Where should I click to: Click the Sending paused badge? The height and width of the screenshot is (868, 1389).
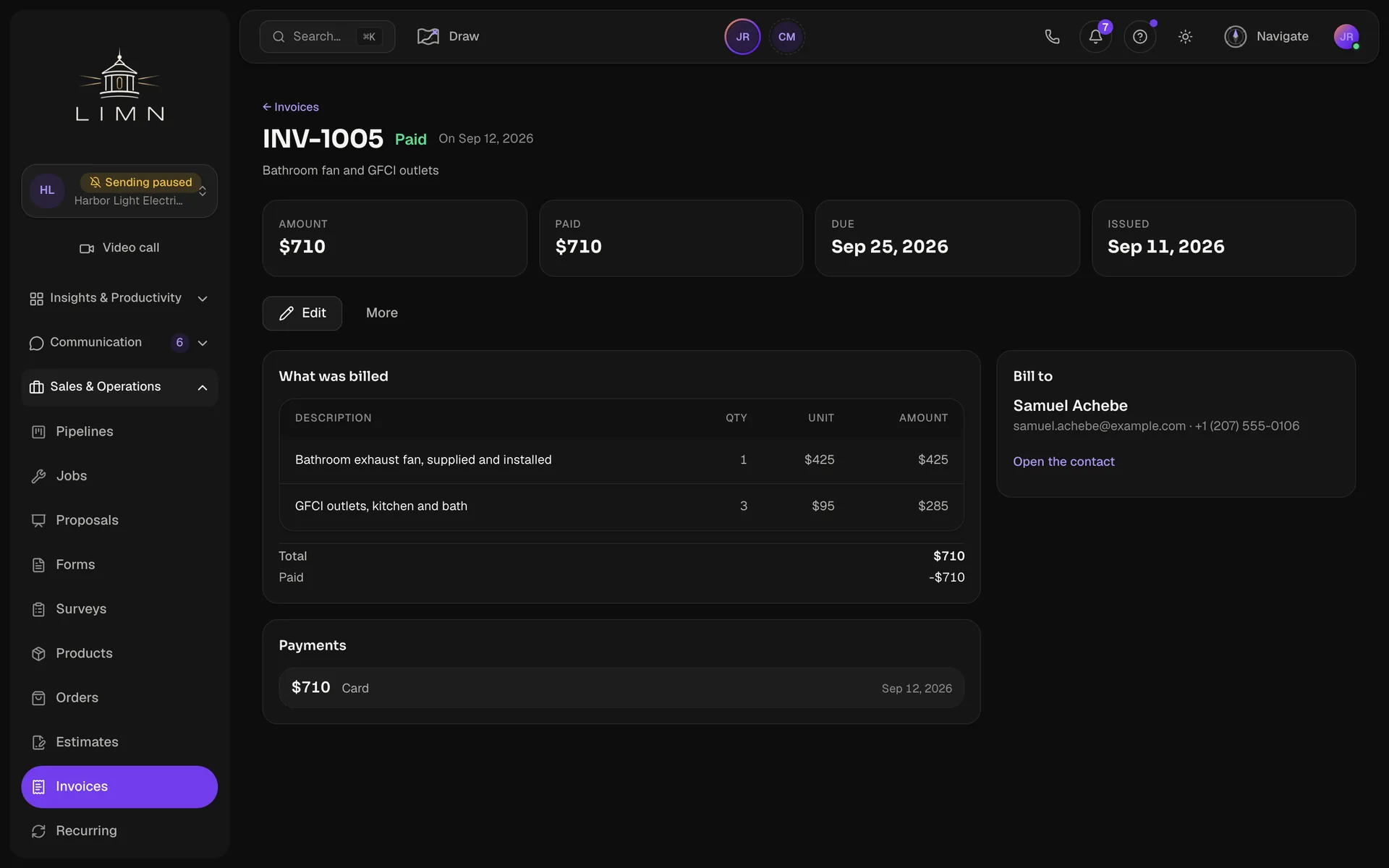(x=141, y=182)
